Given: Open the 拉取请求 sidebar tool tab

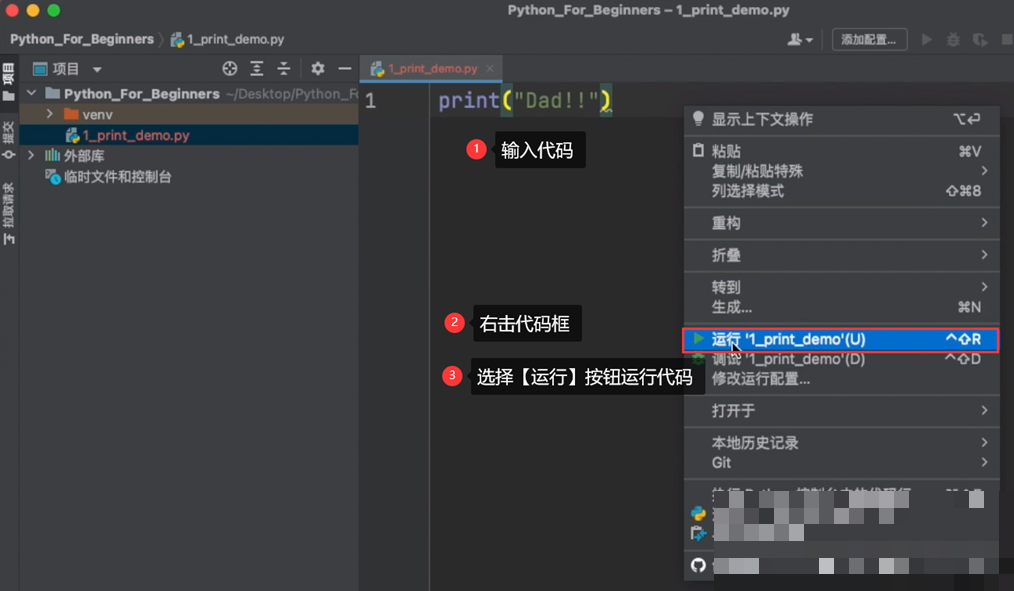Looking at the screenshot, I should click(x=8, y=213).
